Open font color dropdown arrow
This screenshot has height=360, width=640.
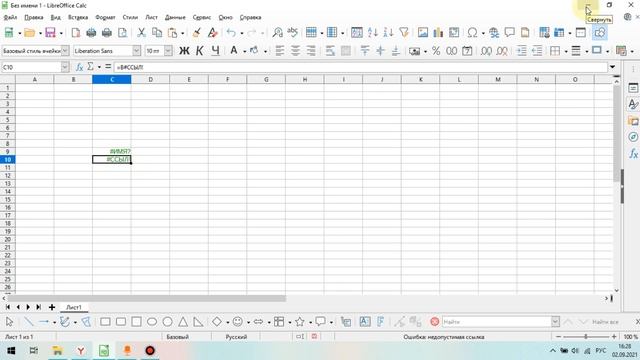point(244,51)
